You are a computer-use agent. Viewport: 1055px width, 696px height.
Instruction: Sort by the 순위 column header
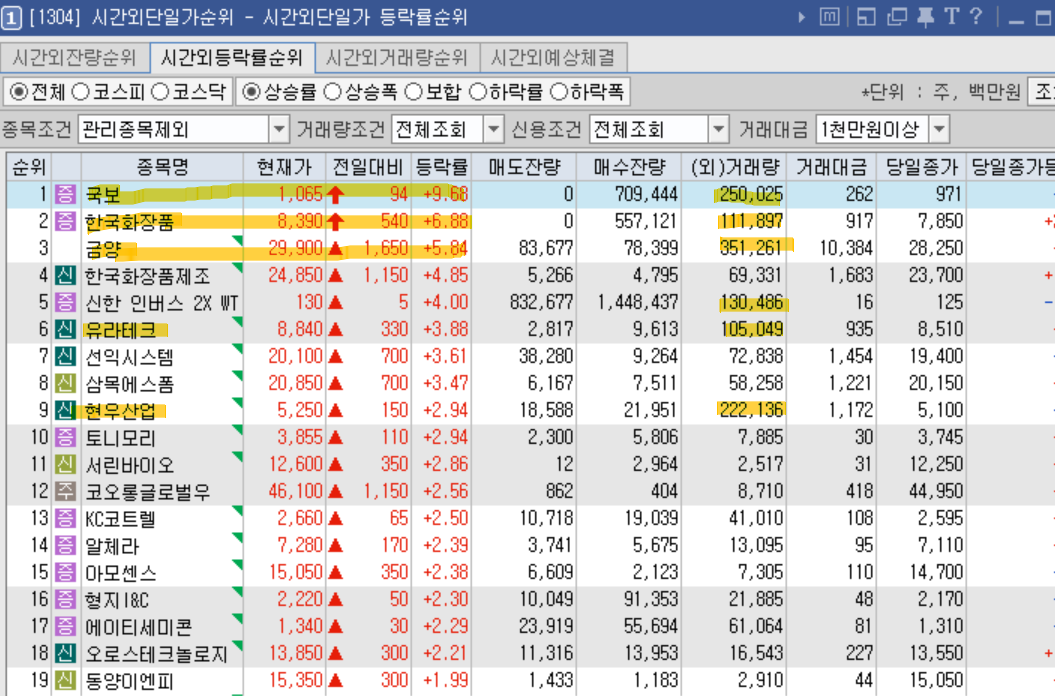coord(30,167)
